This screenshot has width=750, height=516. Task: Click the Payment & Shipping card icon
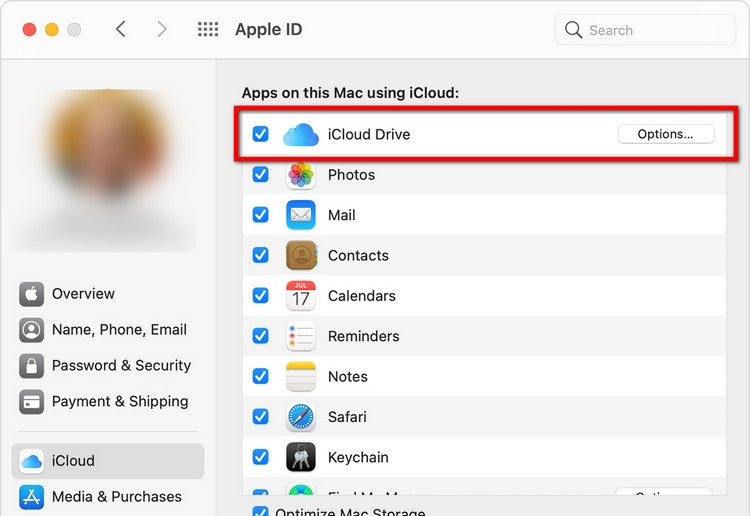(x=32, y=401)
